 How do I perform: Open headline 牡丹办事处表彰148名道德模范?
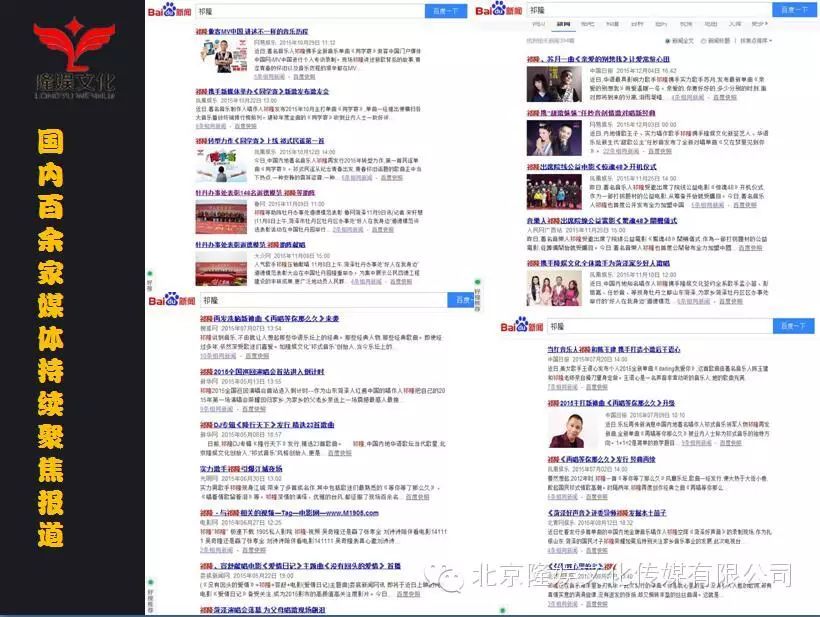pos(255,193)
